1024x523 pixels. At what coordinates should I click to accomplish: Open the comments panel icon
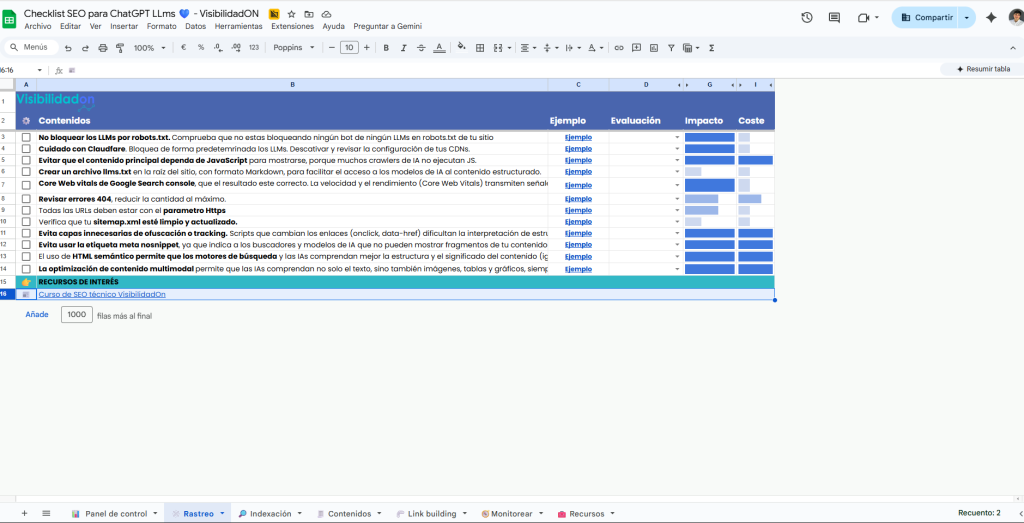click(834, 17)
